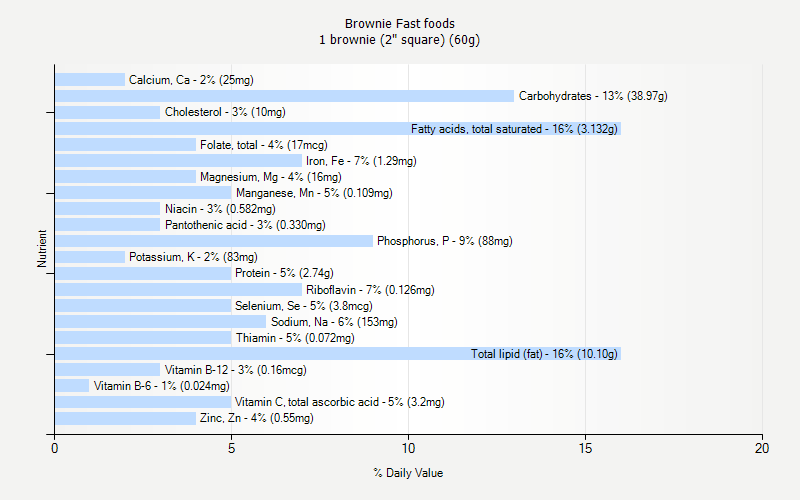800x500 pixels.
Task: Click Vitamin B-12 - 3% (0.16mcg) label
Action: click(x=236, y=370)
